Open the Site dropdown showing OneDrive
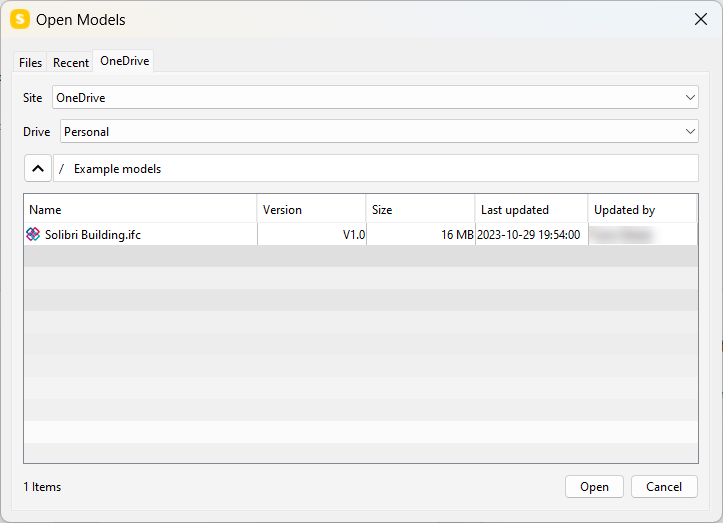The width and height of the screenshot is (723, 523). (375, 97)
